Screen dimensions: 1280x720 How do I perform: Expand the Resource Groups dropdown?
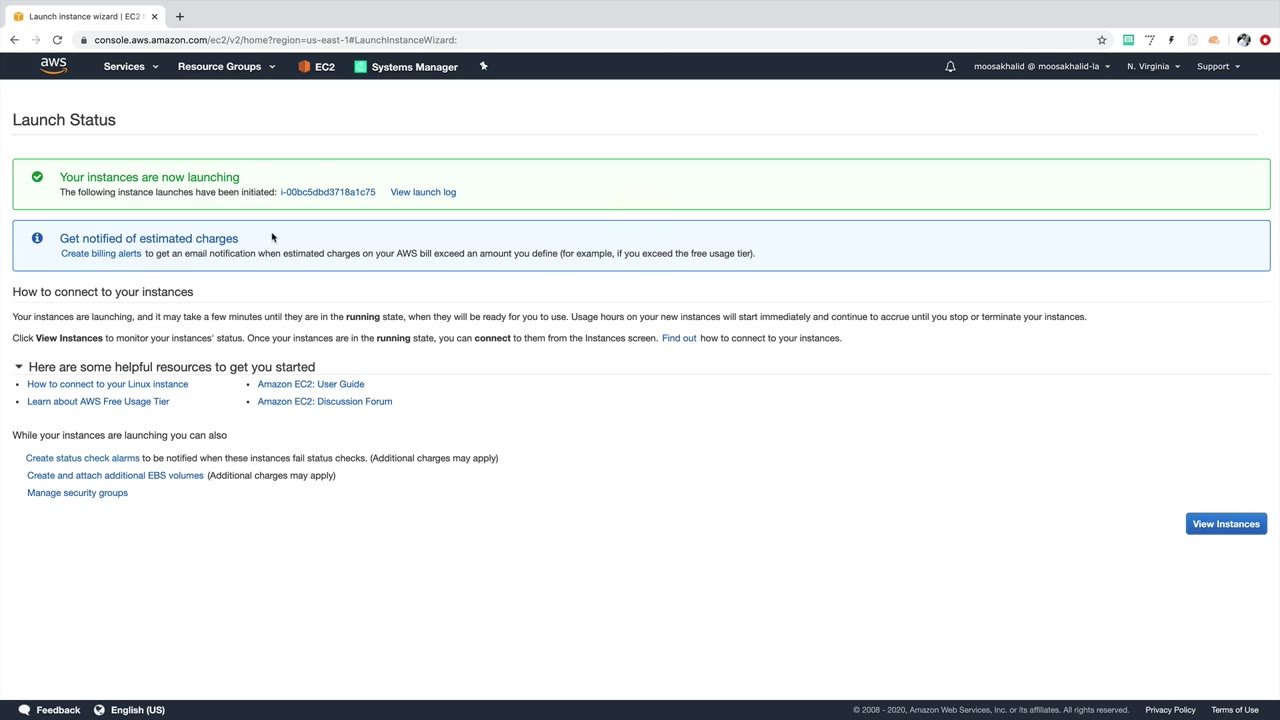point(226,67)
